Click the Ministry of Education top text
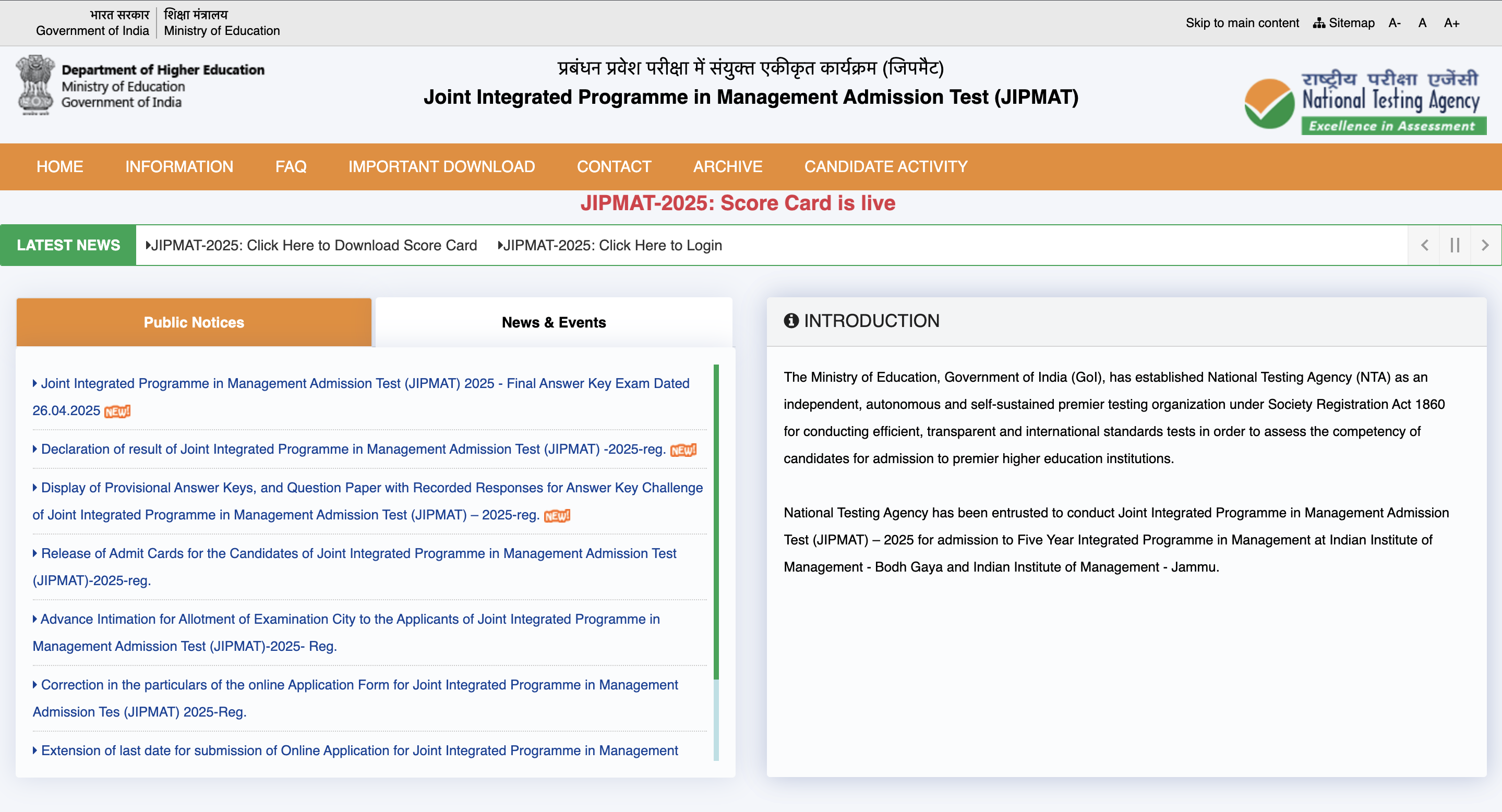The image size is (1502, 812). point(222,30)
